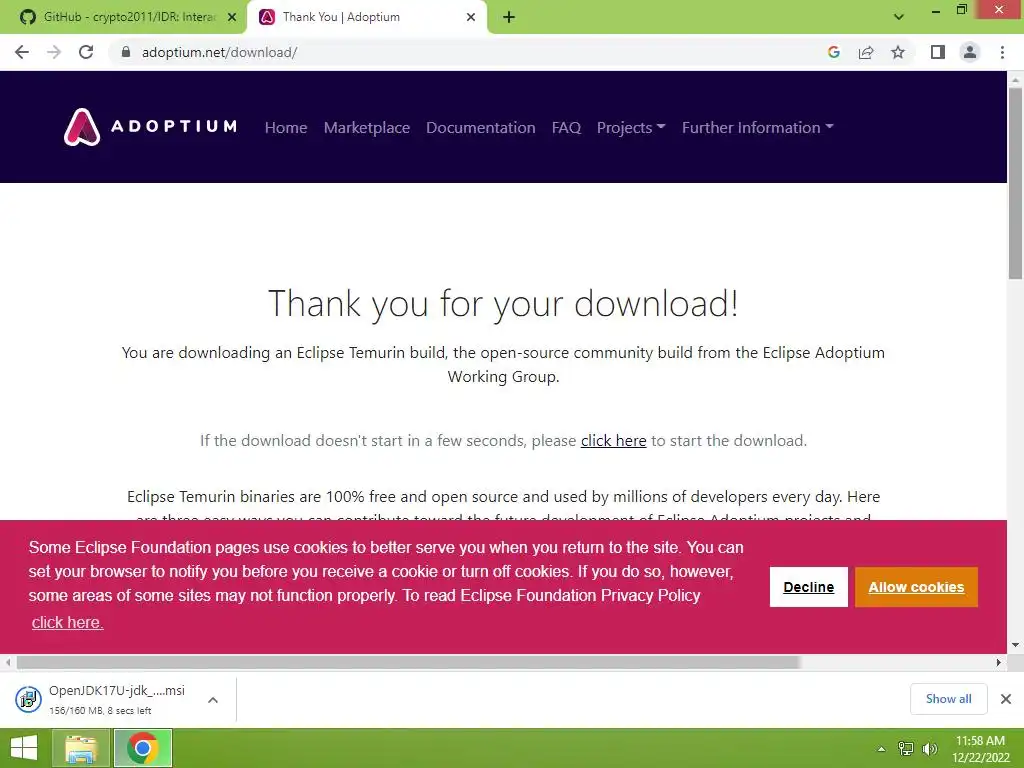Screen dimensions: 1024x768
Task: Click the msi installer file icon
Action: click(x=28, y=699)
